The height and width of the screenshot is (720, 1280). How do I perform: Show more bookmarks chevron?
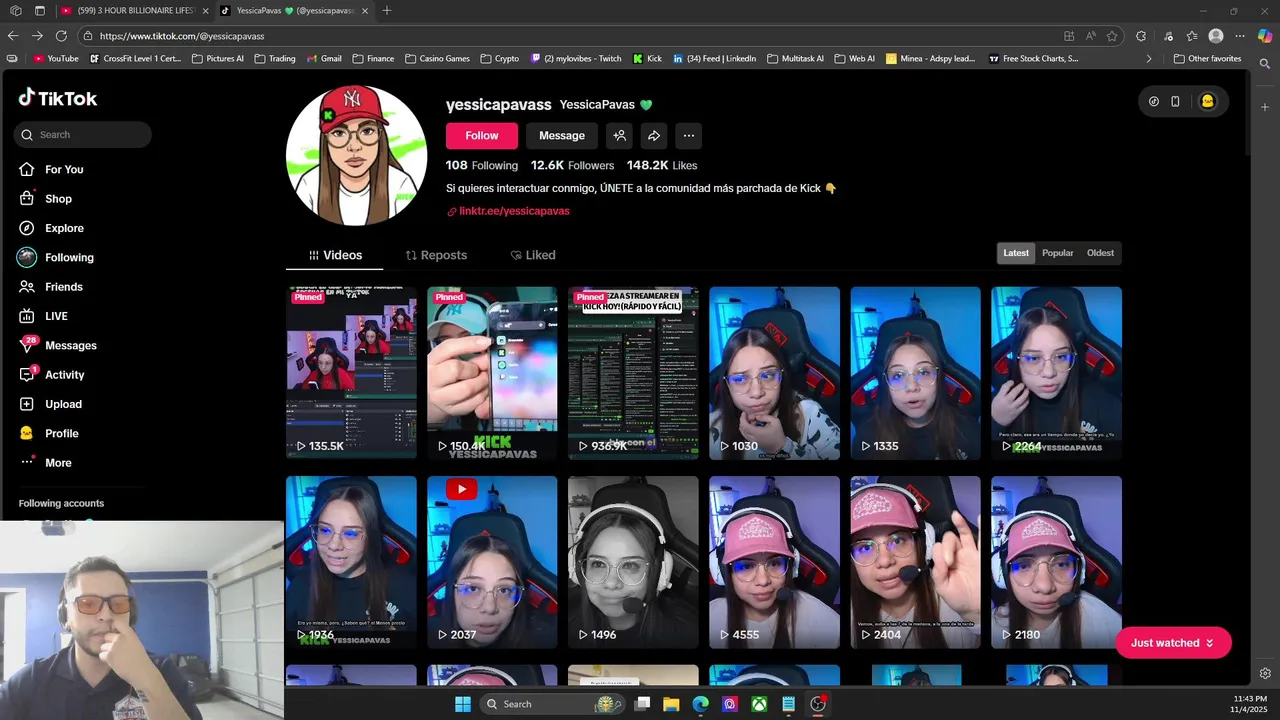(x=1148, y=58)
